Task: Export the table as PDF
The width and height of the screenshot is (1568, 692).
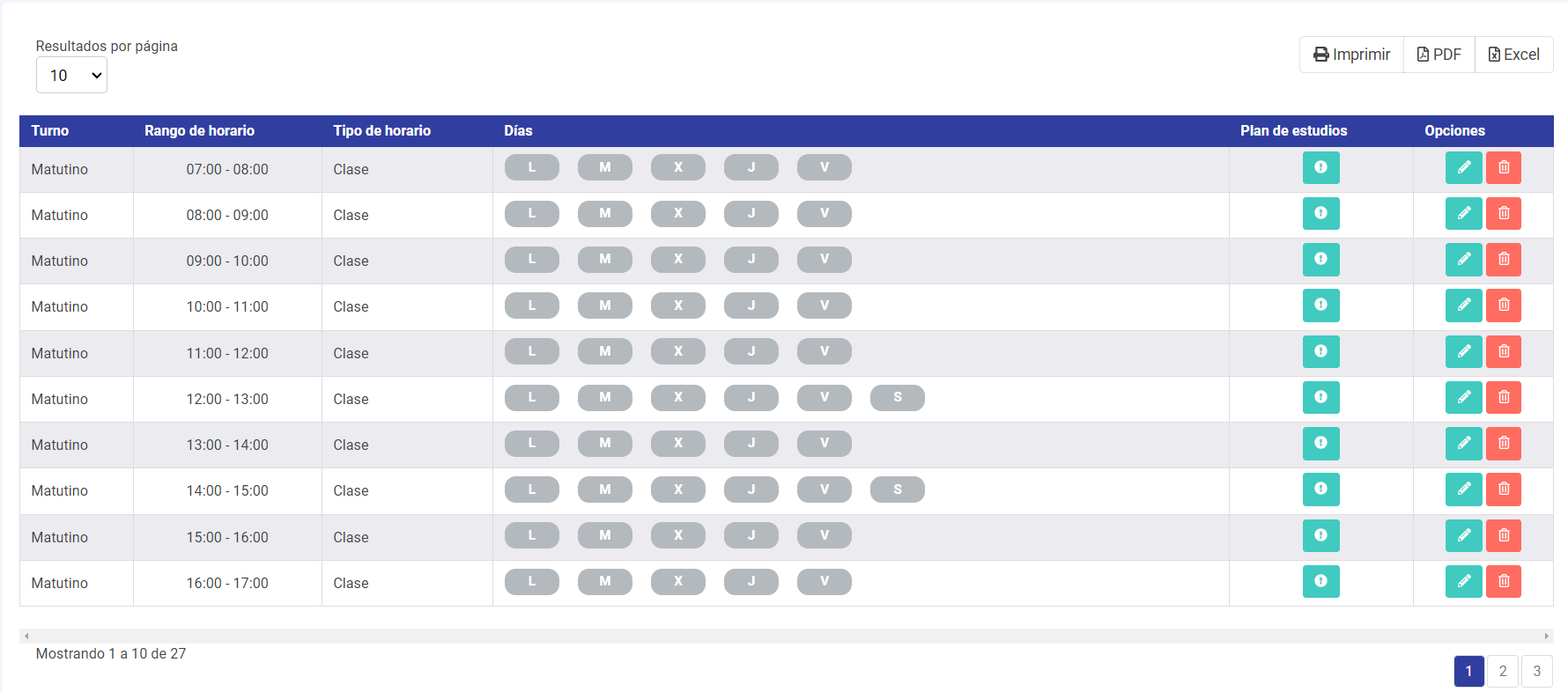Action: (x=1439, y=55)
